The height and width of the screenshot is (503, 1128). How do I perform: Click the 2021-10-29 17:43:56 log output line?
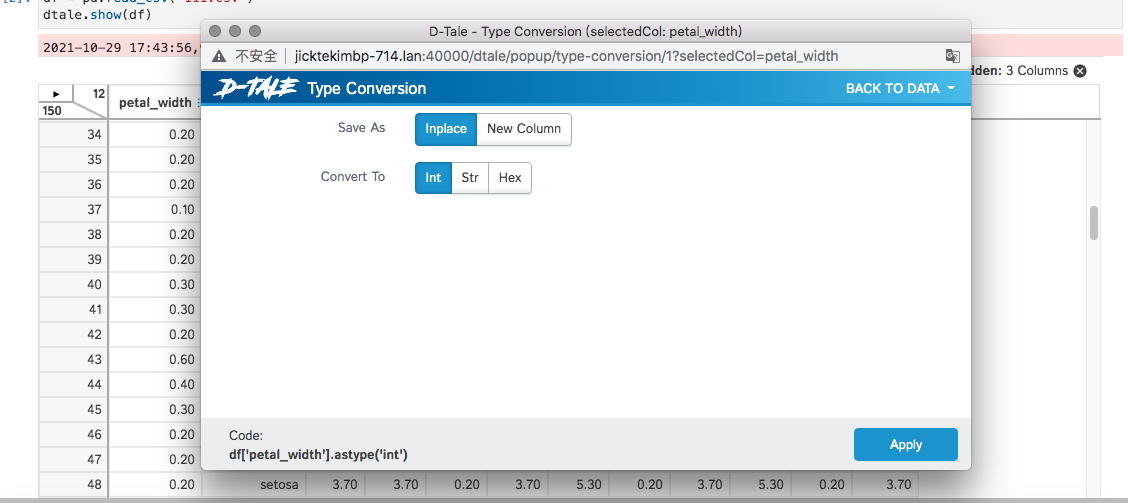[x=121, y=47]
